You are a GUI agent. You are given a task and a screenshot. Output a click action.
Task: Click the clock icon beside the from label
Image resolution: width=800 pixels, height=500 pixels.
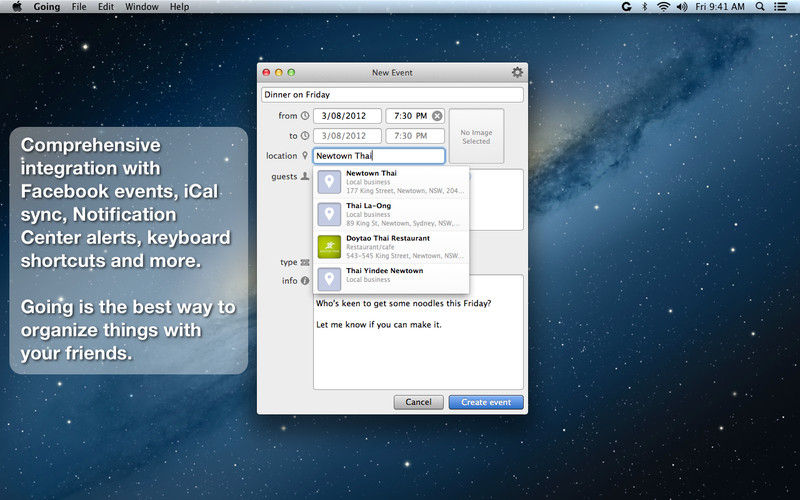(305, 116)
